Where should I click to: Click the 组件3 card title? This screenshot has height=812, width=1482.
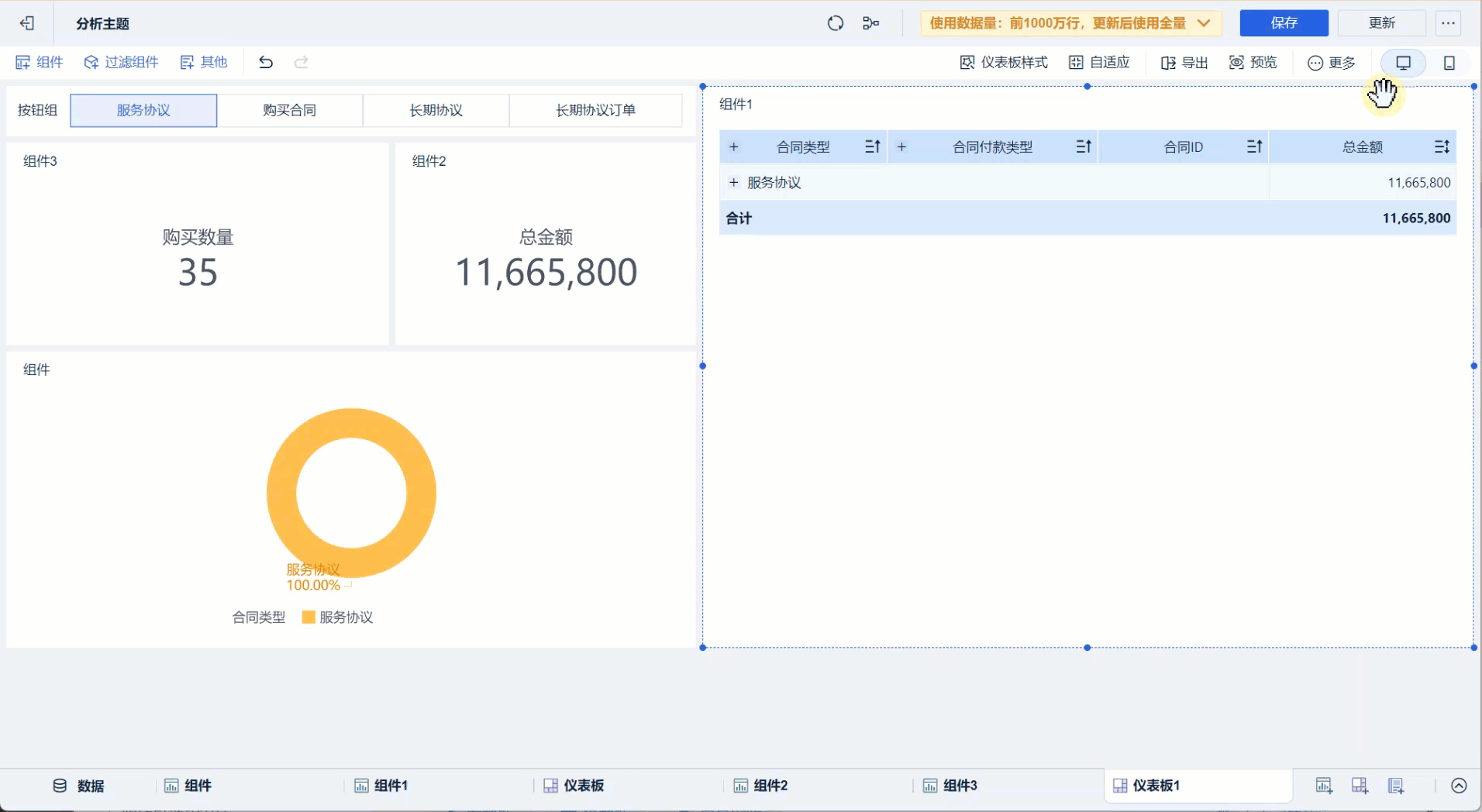(40, 161)
